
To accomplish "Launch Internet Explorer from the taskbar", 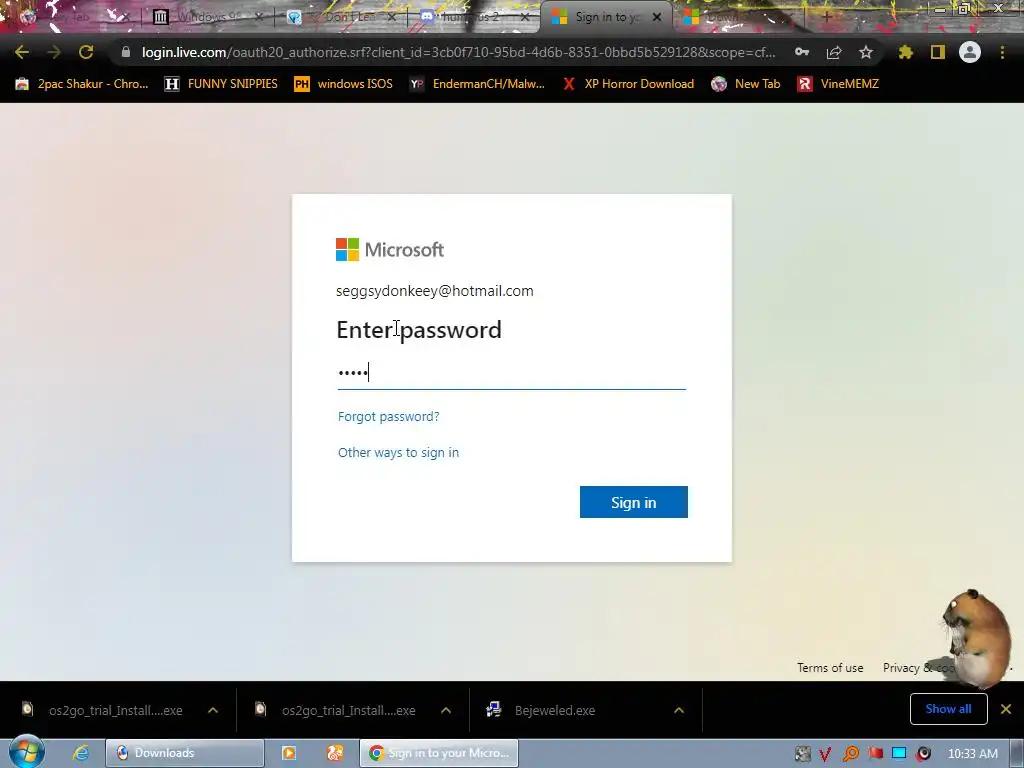I will (x=80, y=753).
